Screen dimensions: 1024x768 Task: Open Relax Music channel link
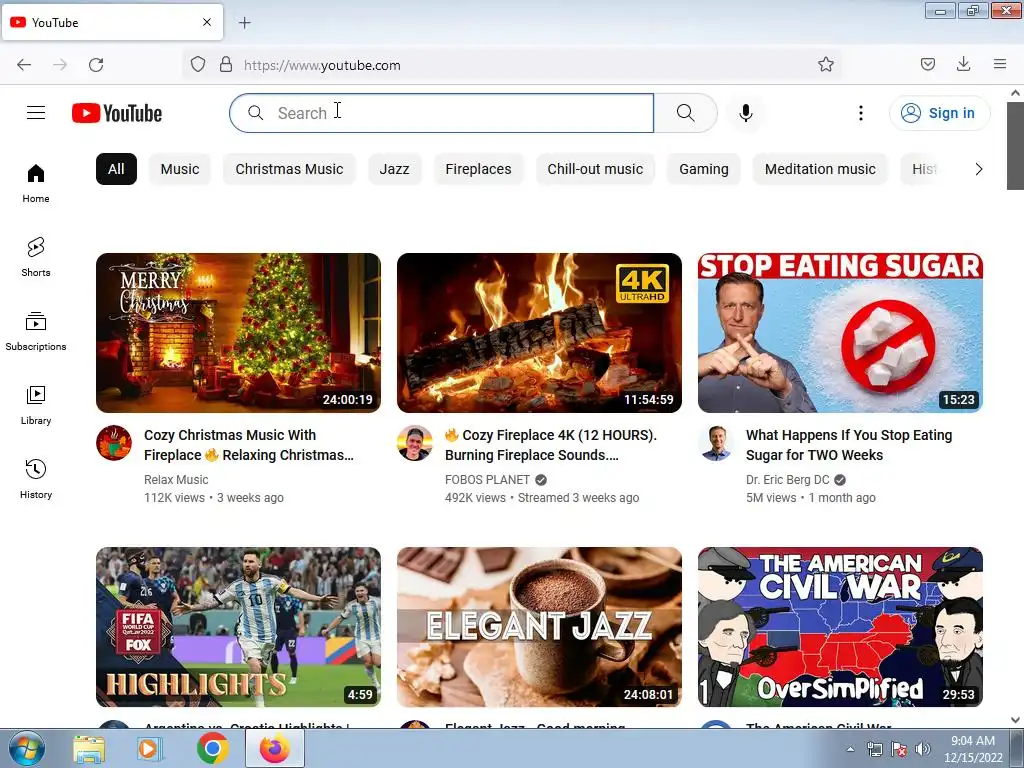pyautogui.click(x=176, y=479)
